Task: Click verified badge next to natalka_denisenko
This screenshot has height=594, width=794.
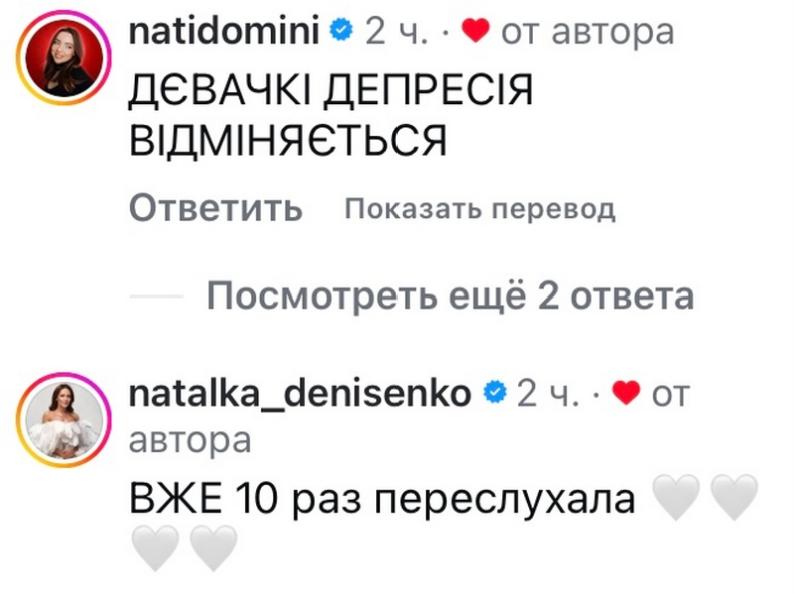Action: (x=492, y=393)
